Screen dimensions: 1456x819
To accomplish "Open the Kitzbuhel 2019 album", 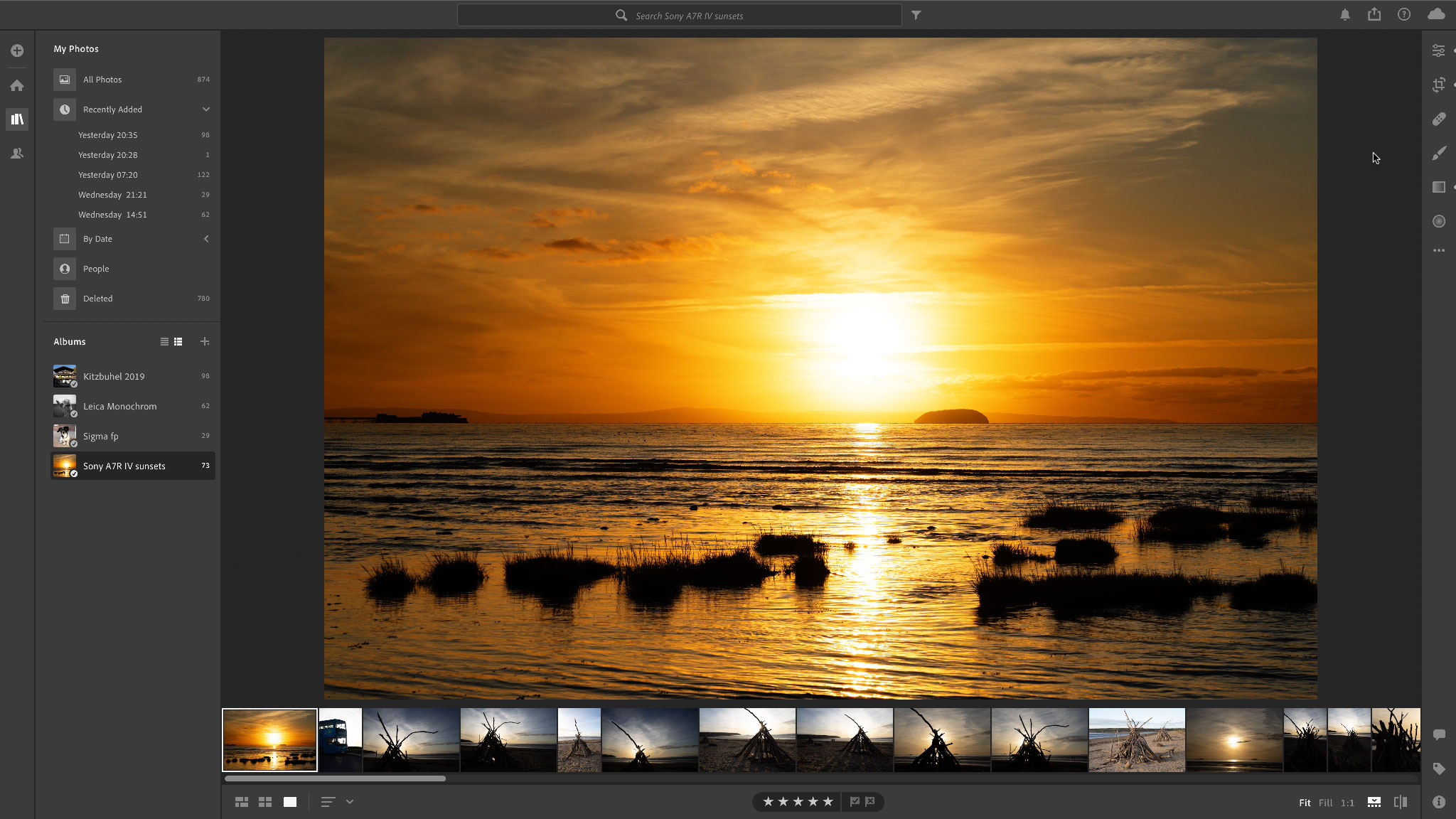I will 132,376.
